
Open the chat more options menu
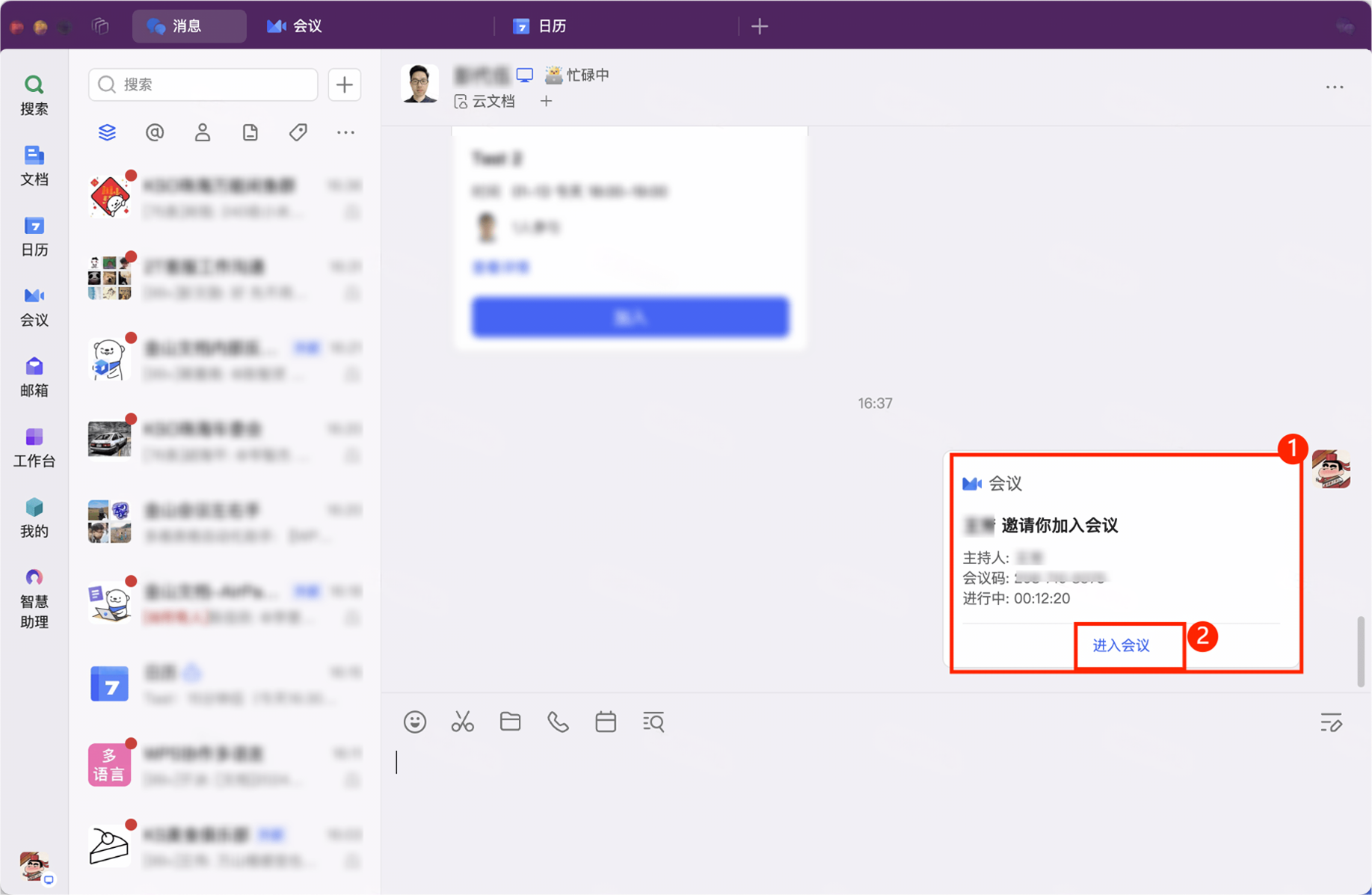click(1335, 87)
